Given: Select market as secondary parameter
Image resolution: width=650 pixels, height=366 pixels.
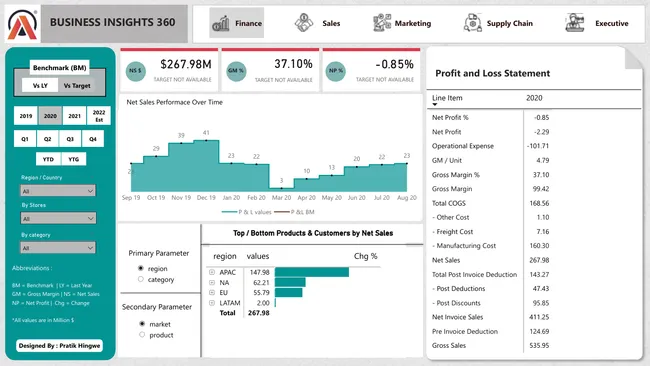Looking at the screenshot, I should [142, 324].
